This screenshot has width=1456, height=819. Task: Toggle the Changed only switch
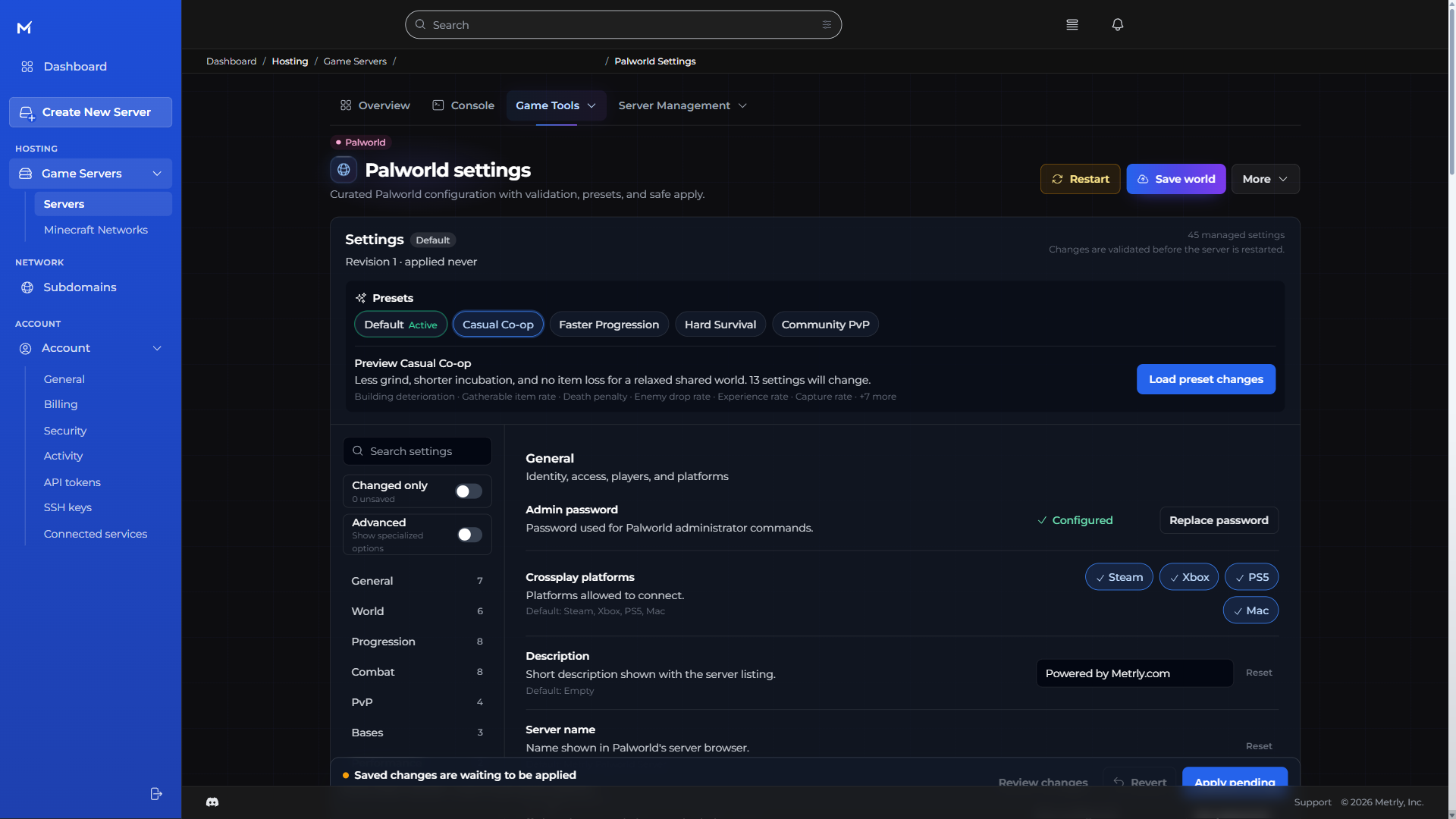point(469,491)
